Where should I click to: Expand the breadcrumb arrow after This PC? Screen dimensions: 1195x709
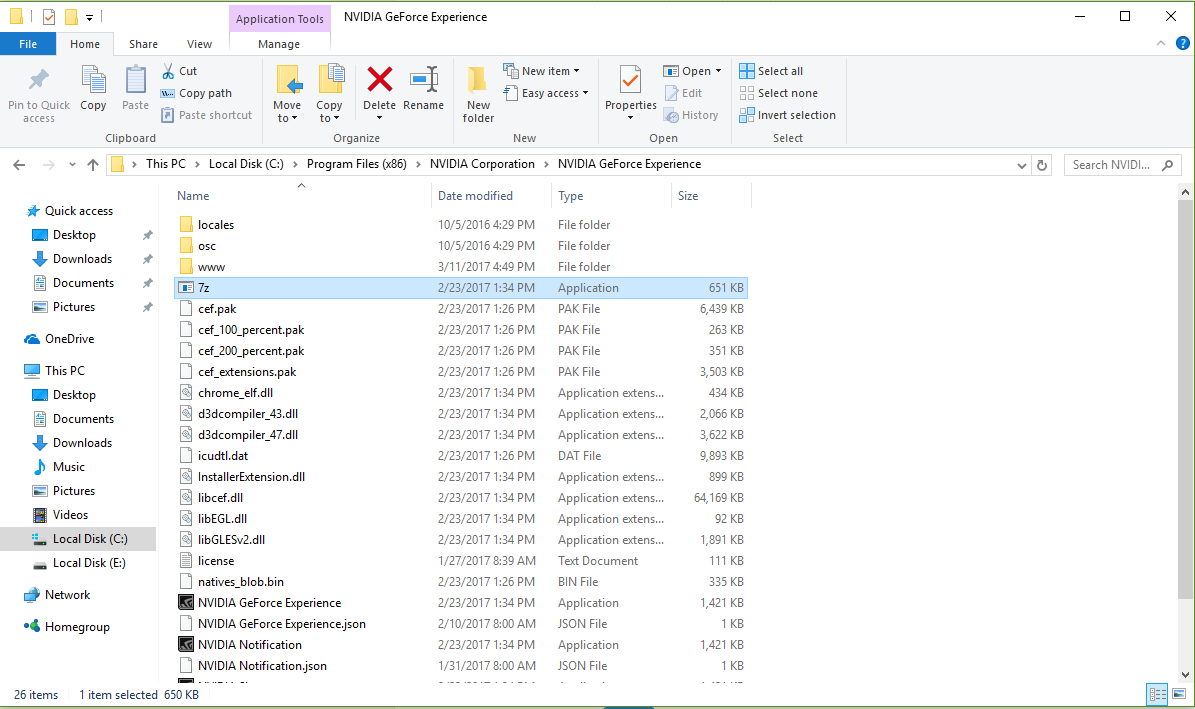[x=197, y=164]
